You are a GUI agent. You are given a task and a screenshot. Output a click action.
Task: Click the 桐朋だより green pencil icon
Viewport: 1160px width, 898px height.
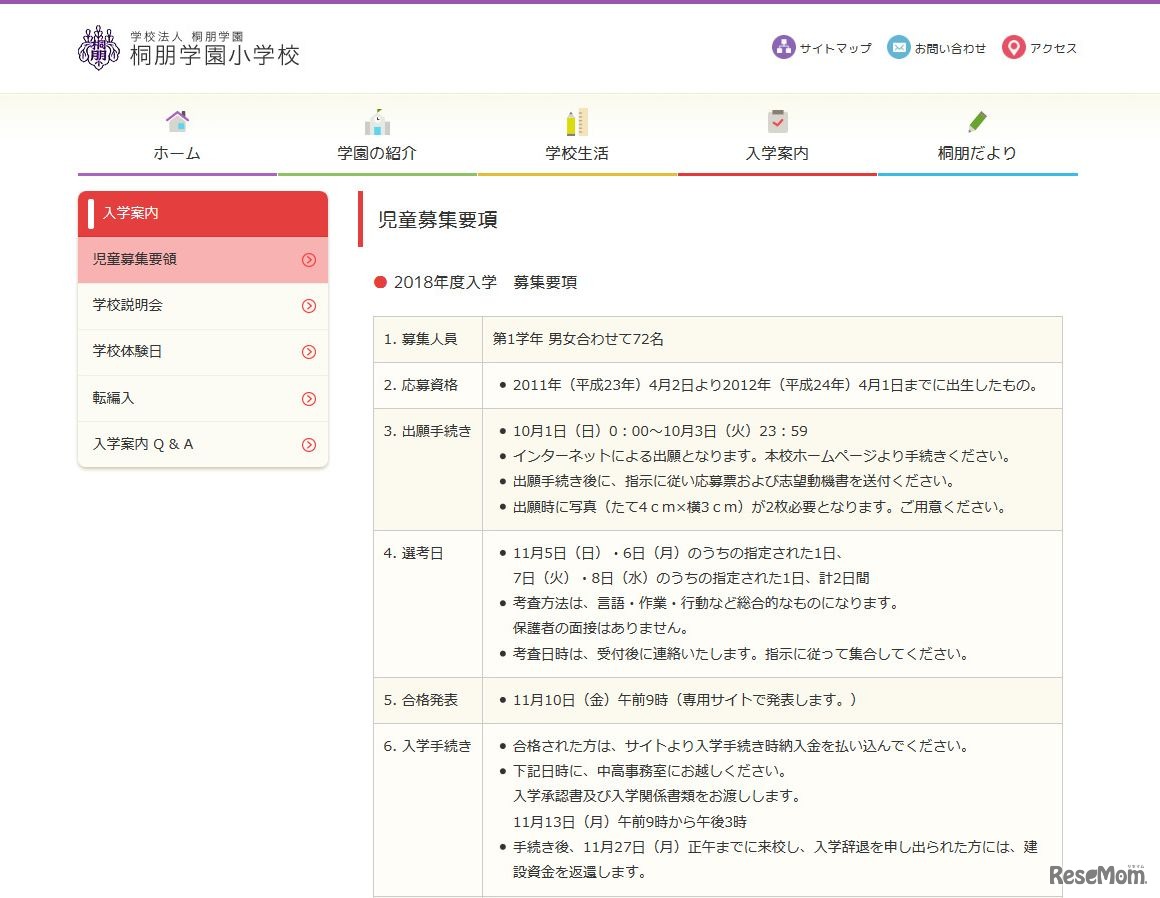click(x=977, y=121)
